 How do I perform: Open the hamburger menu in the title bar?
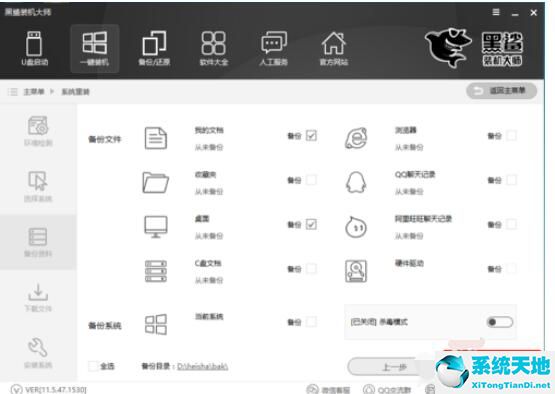[x=496, y=12]
